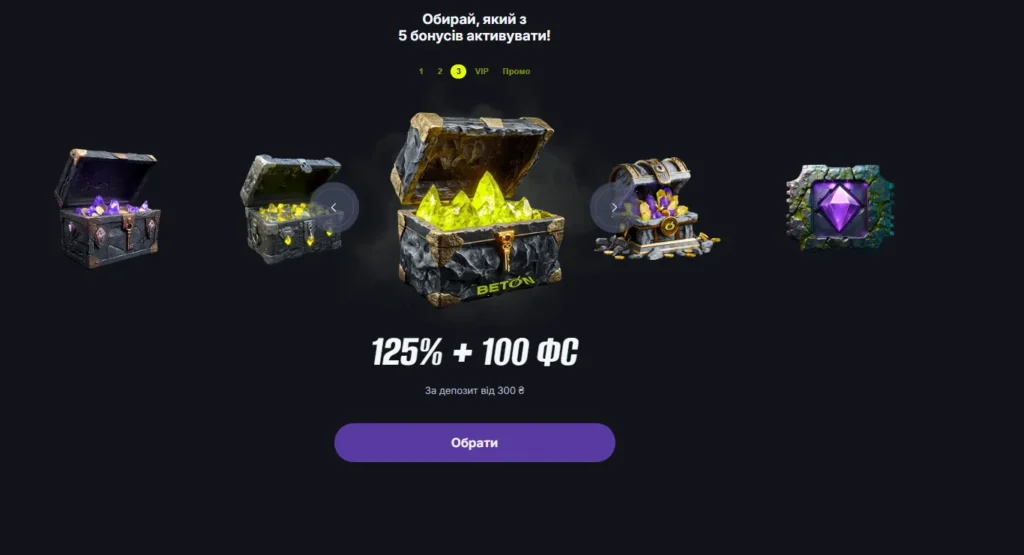Click the golden lock on the central chest
1024x555 pixels.
click(505, 249)
